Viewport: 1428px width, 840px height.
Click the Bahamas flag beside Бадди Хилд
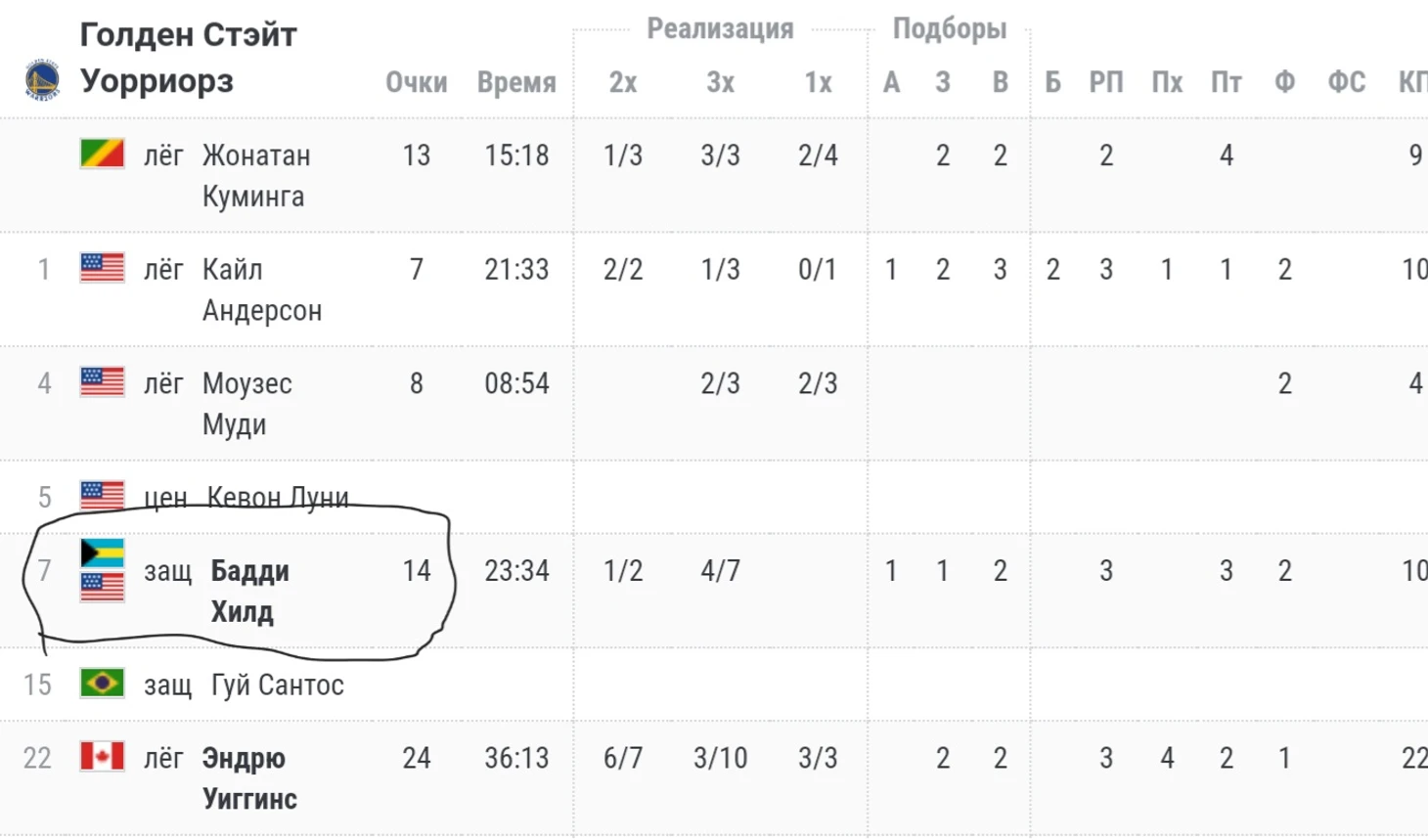(x=102, y=553)
